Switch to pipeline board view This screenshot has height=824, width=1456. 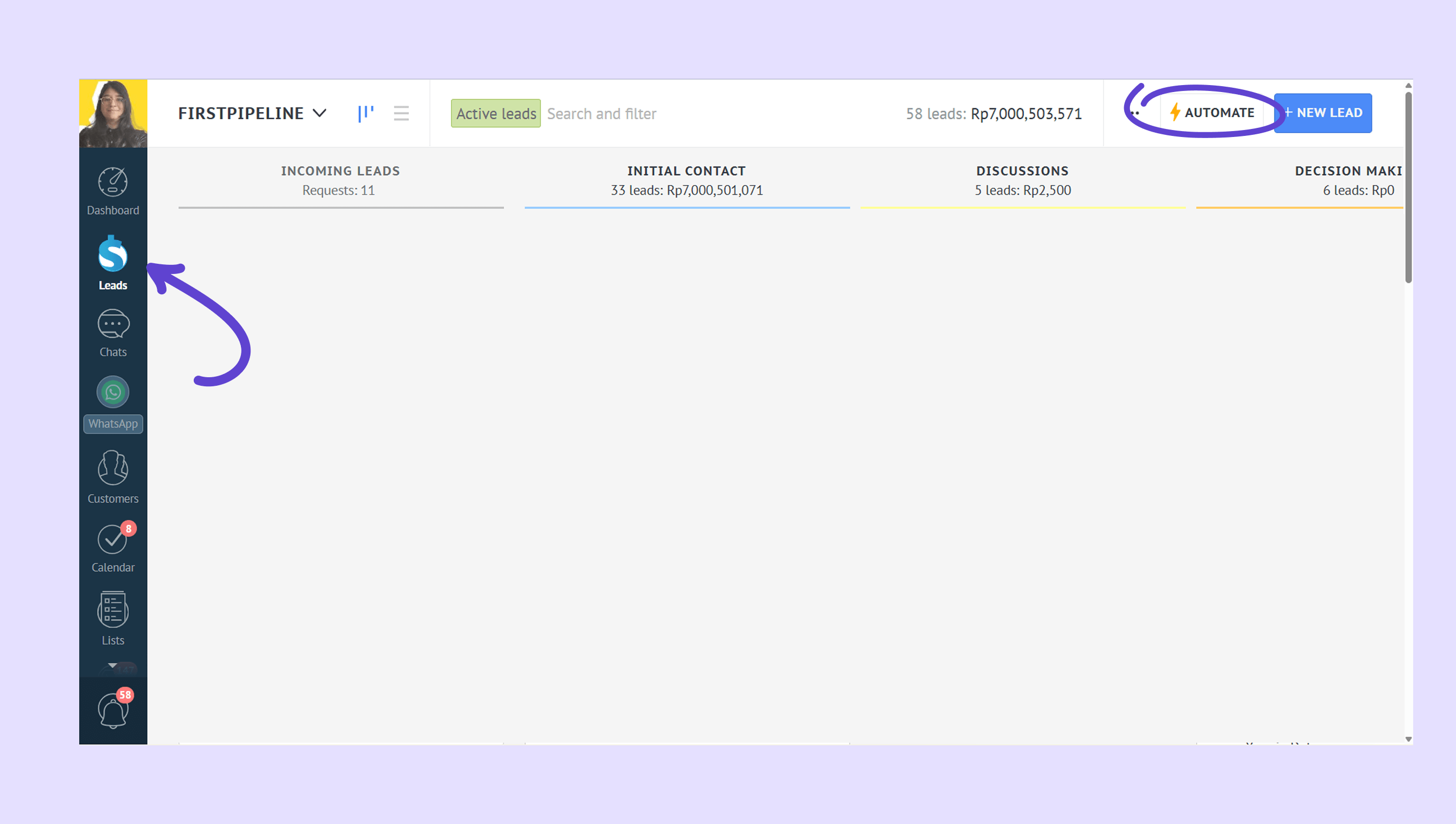366,113
